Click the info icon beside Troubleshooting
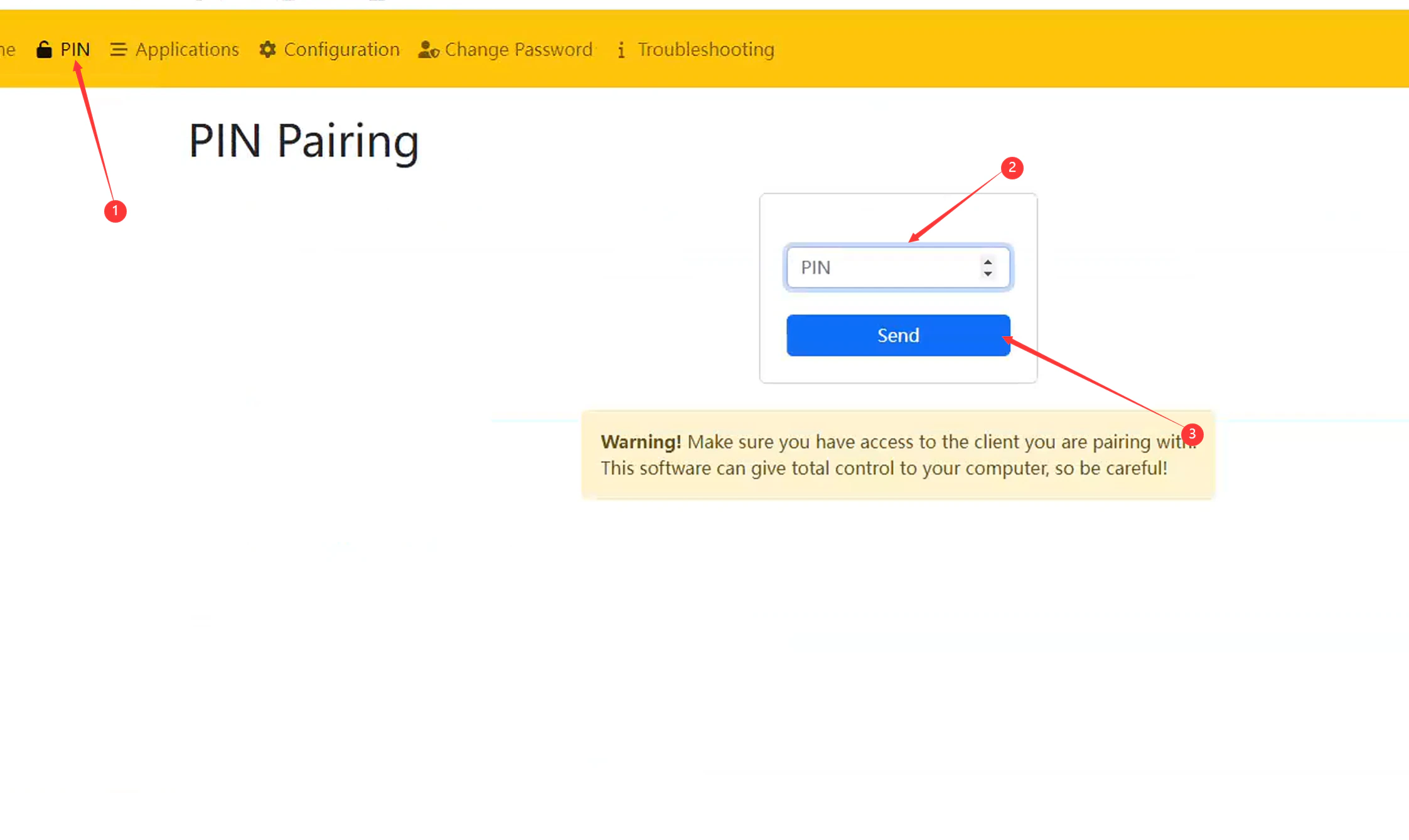This screenshot has width=1409, height=840. pos(621,49)
